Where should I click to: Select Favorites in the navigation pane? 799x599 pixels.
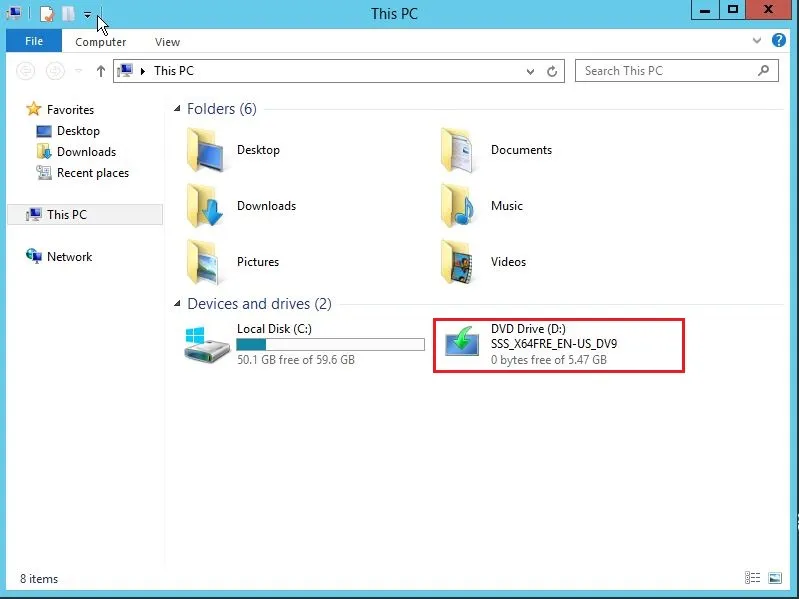pyautogui.click(x=70, y=110)
